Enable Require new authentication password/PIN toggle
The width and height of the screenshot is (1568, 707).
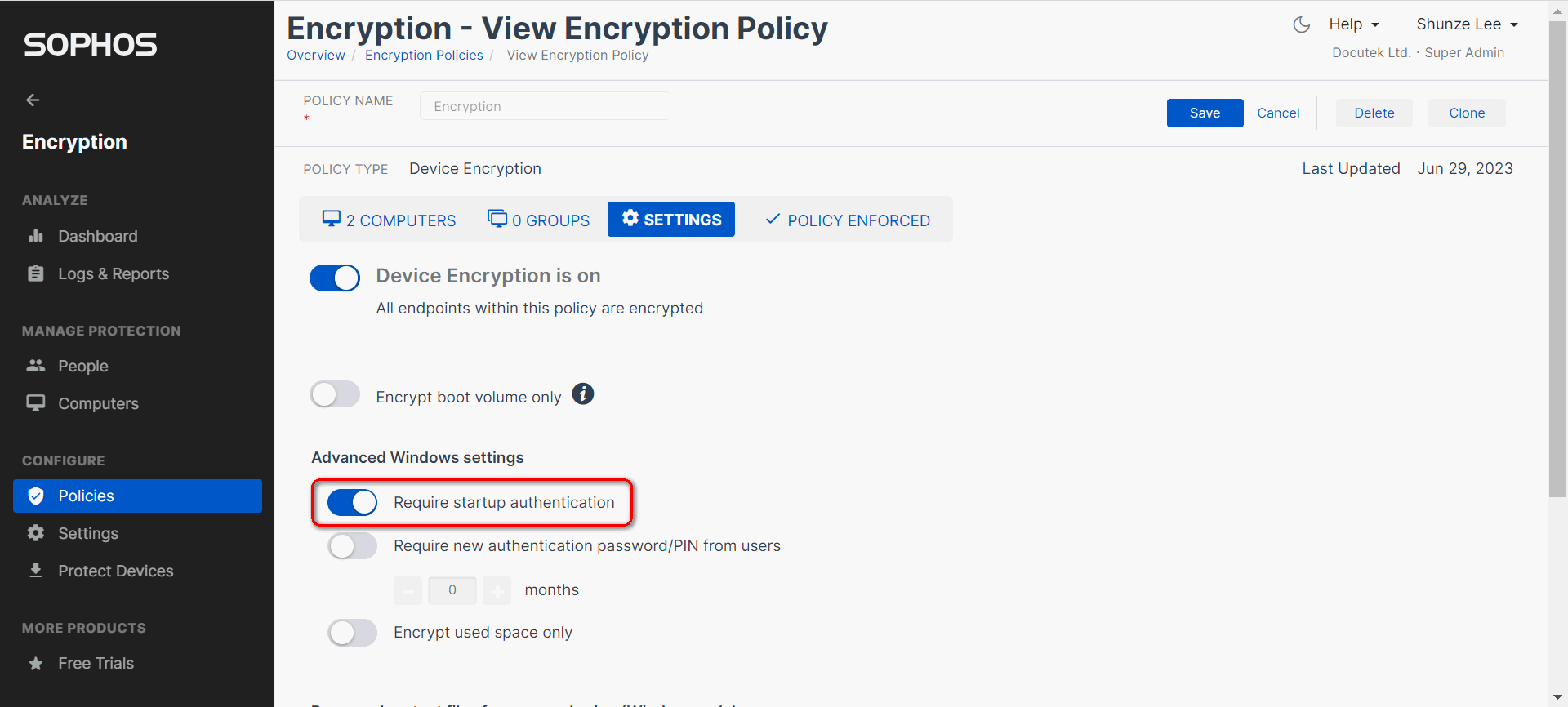pos(352,545)
